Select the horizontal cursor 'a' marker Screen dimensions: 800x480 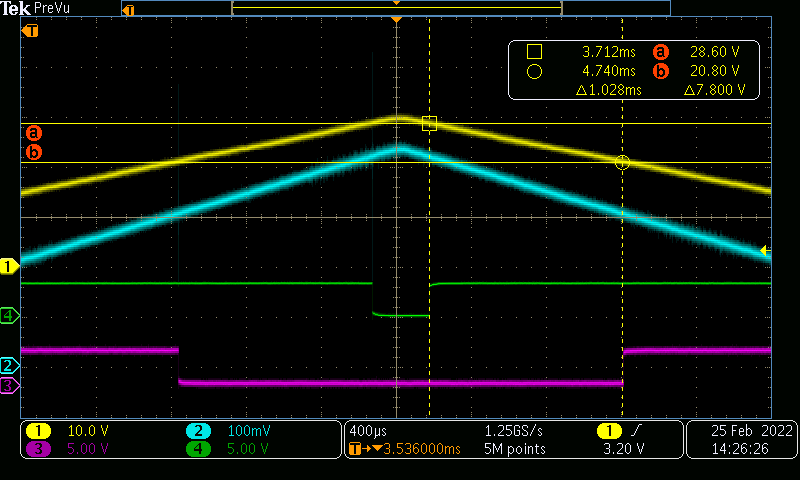34,132
